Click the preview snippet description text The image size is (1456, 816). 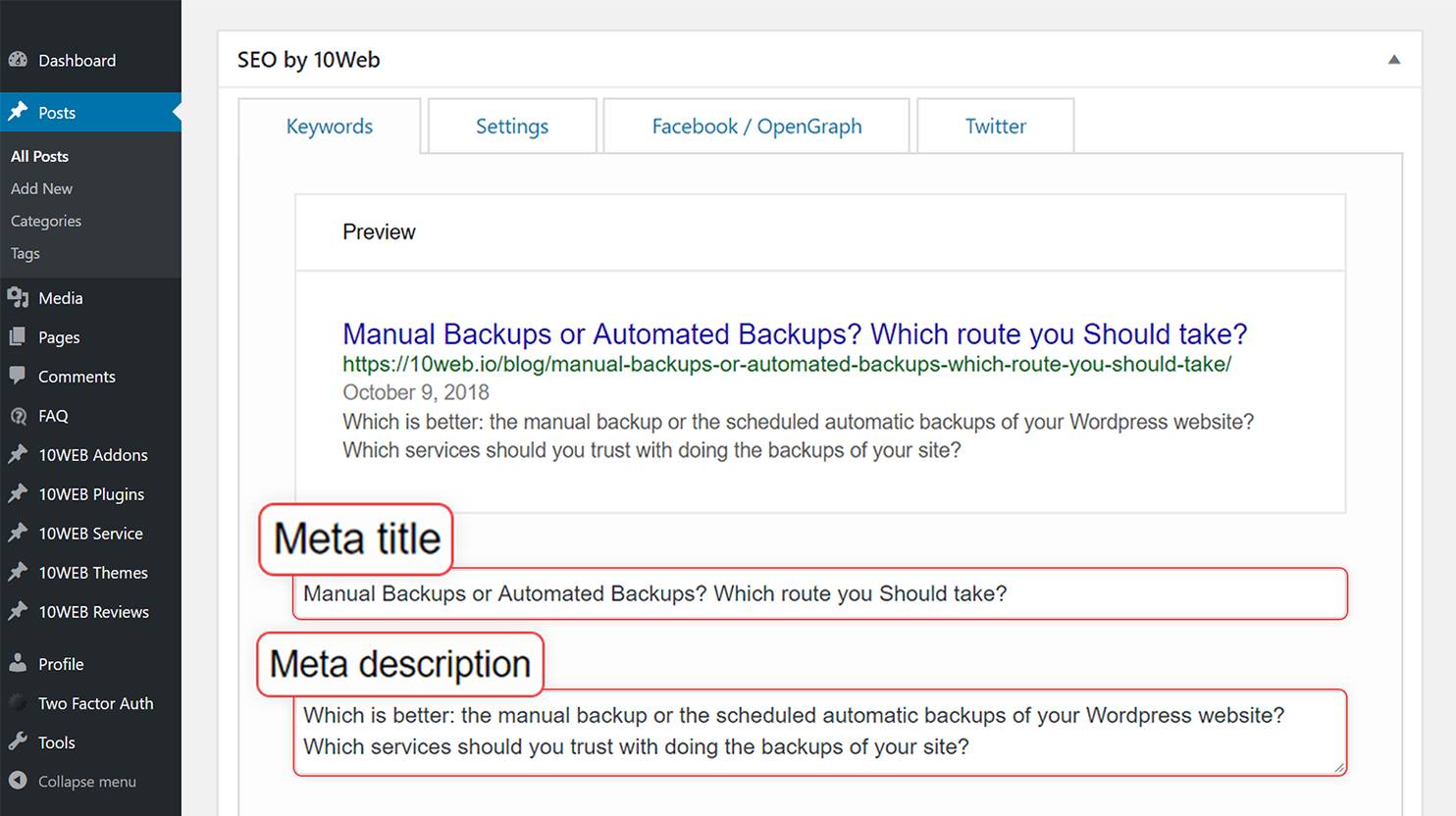point(798,435)
